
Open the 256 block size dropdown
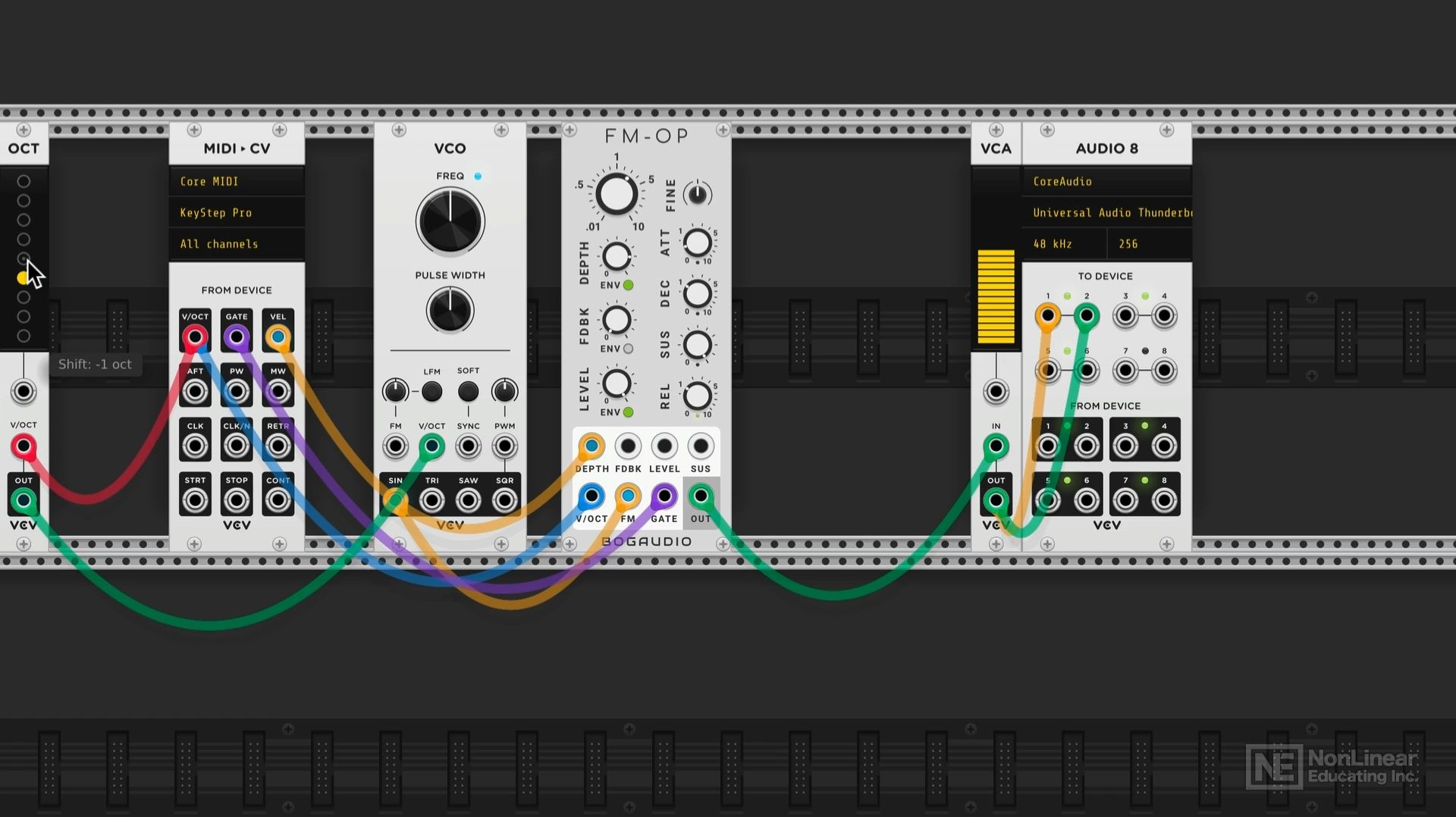coord(1150,244)
